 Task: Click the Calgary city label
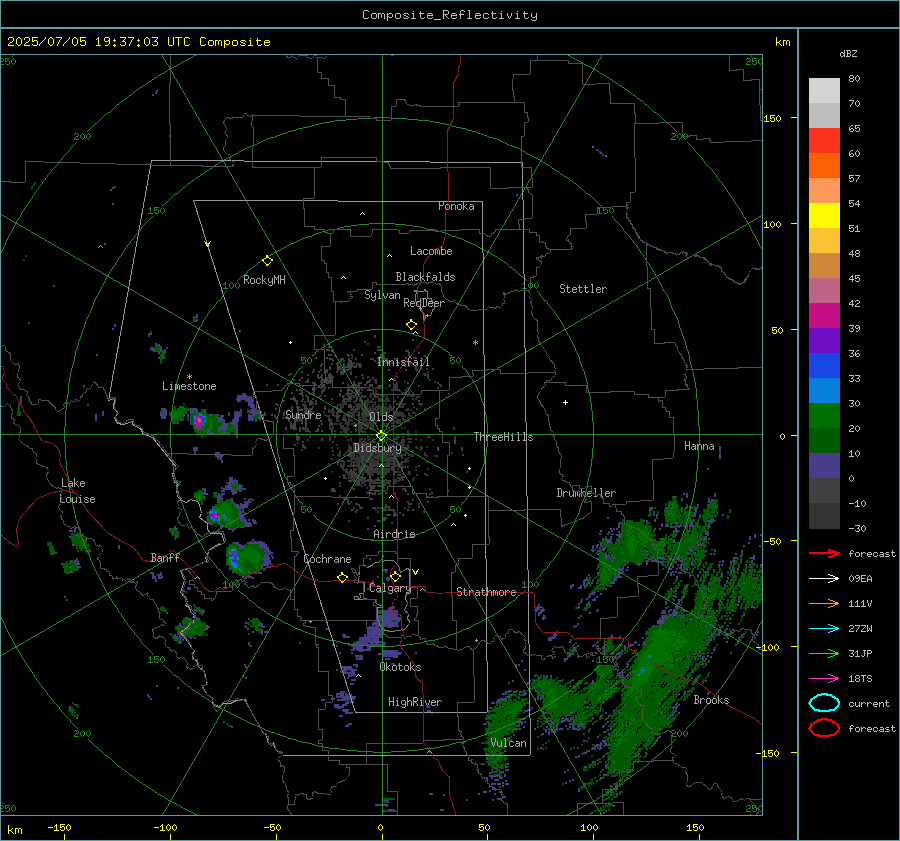390,588
